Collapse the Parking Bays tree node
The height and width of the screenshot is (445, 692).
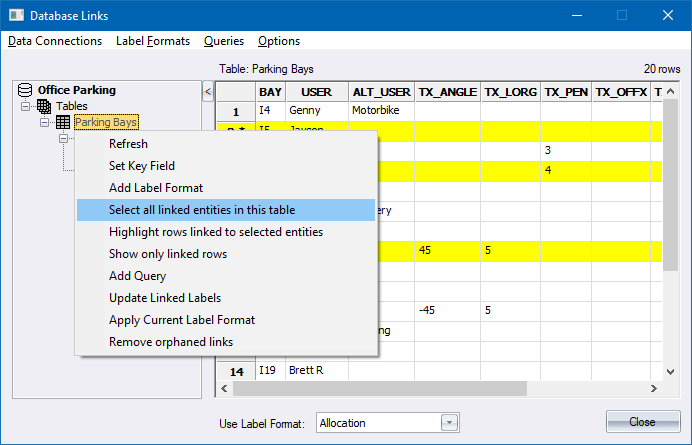tap(44, 122)
